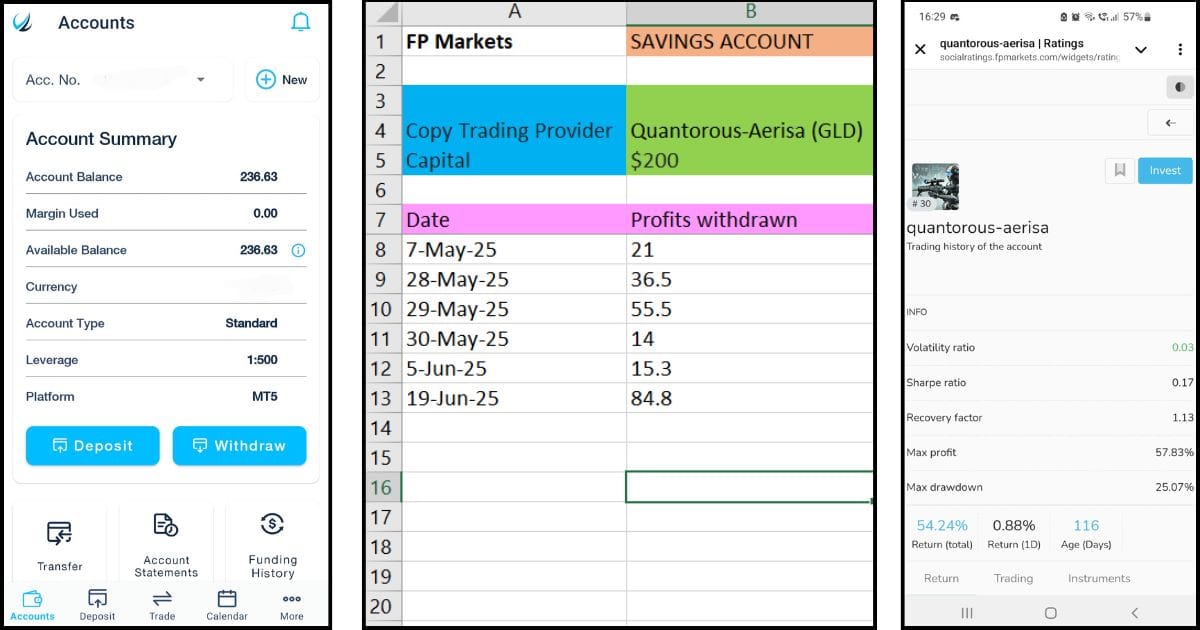Screen dimensions: 1200x630
Task: Click the New account button
Action: click(x=282, y=80)
